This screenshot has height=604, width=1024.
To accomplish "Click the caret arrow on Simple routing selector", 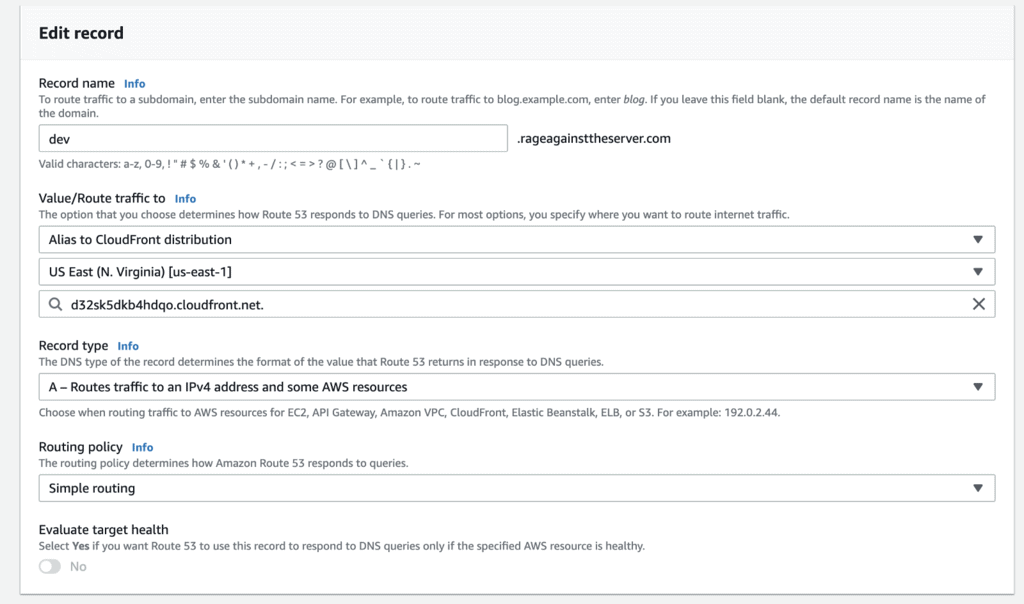I will [x=977, y=488].
